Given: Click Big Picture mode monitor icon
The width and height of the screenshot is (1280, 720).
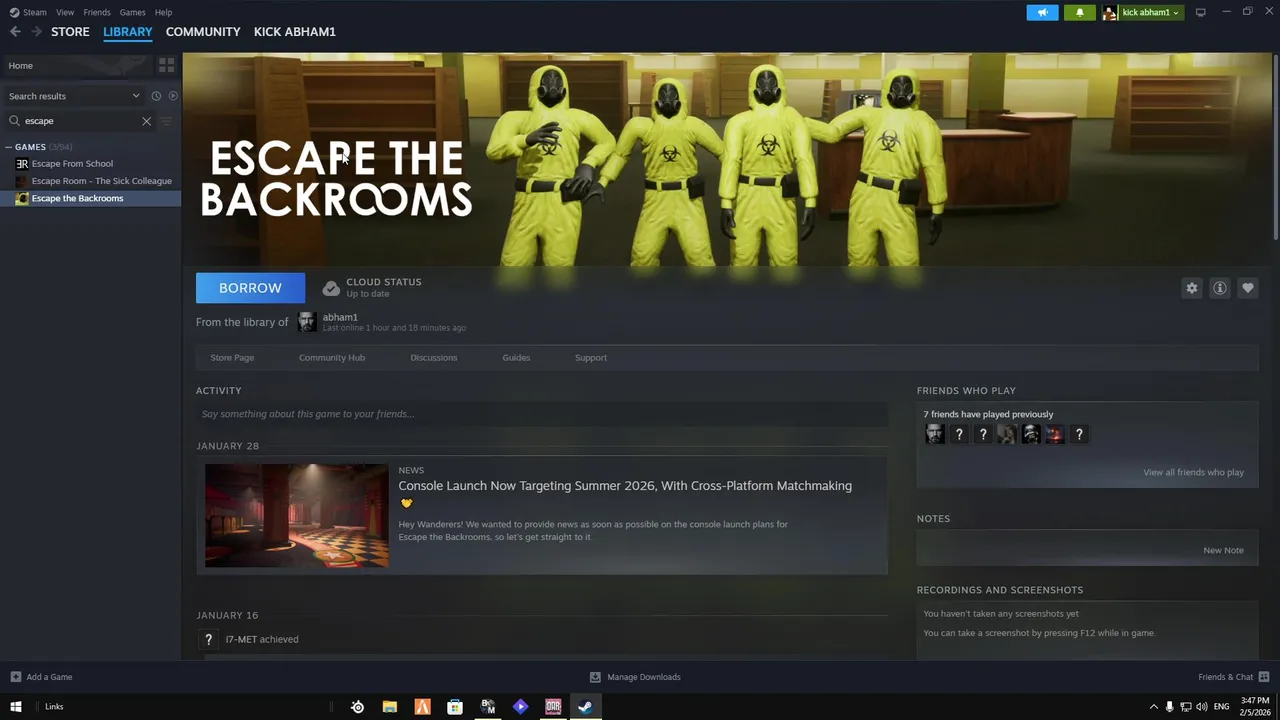Looking at the screenshot, I should (1200, 12).
